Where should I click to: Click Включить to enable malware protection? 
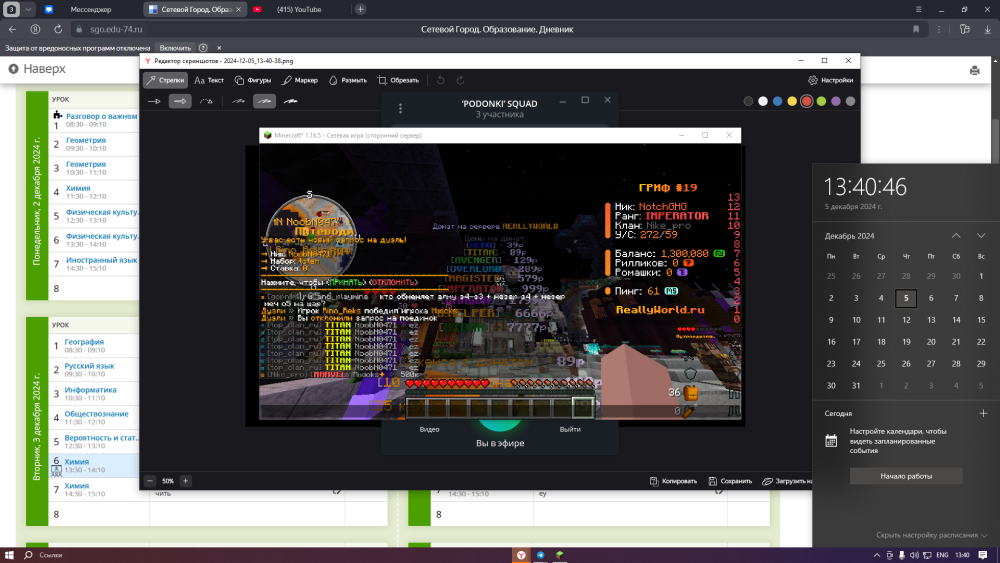click(175, 48)
